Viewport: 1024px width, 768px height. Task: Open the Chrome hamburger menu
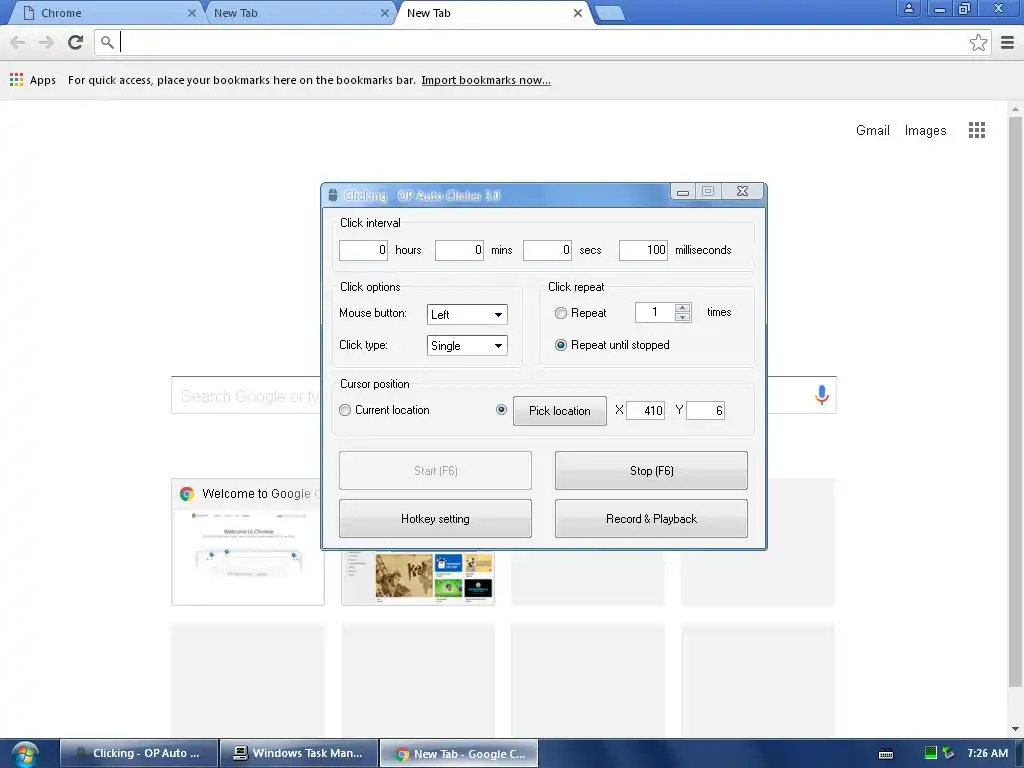(1008, 42)
